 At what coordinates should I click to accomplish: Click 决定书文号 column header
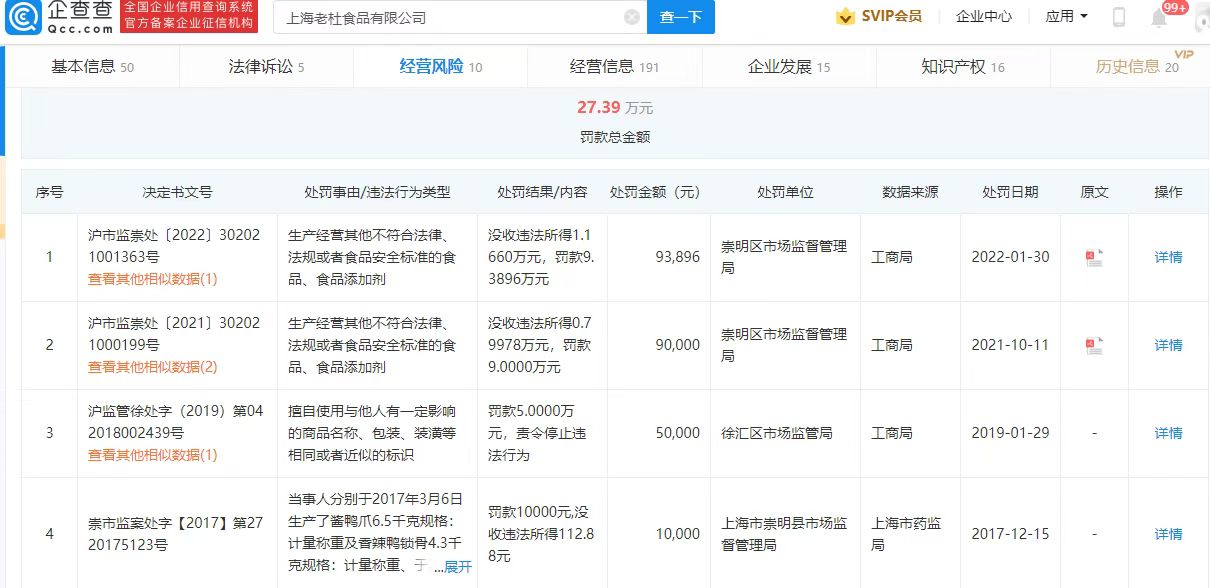(x=178, y=192)
